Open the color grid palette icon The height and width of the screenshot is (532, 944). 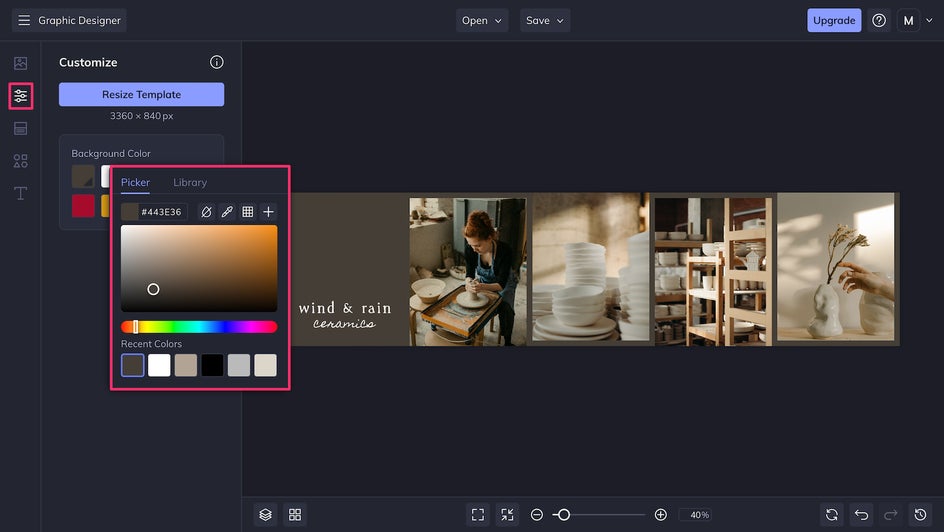247,212
